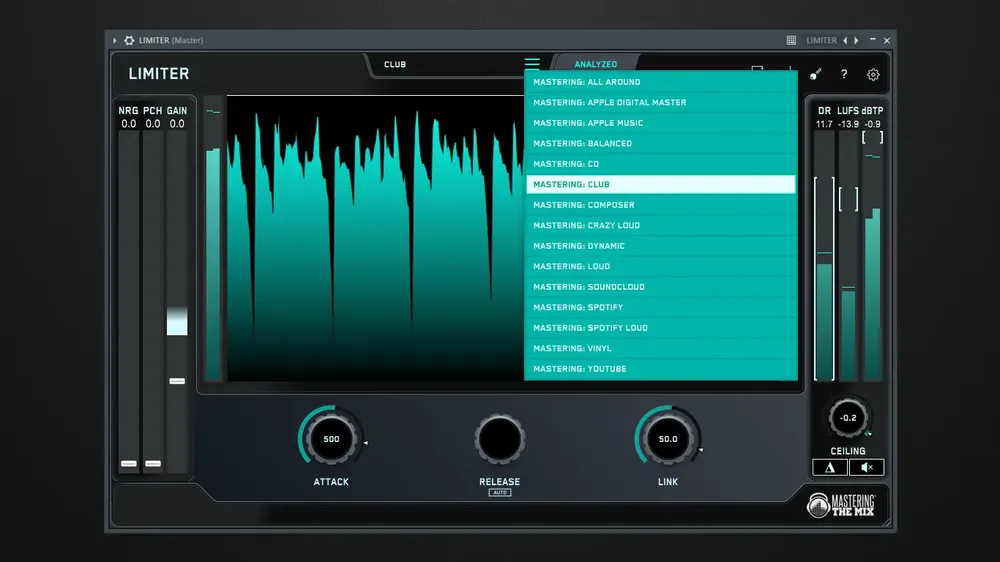Click the Attack knob showing 500
Screen dimensions: 1000x562
coord(331,439)
